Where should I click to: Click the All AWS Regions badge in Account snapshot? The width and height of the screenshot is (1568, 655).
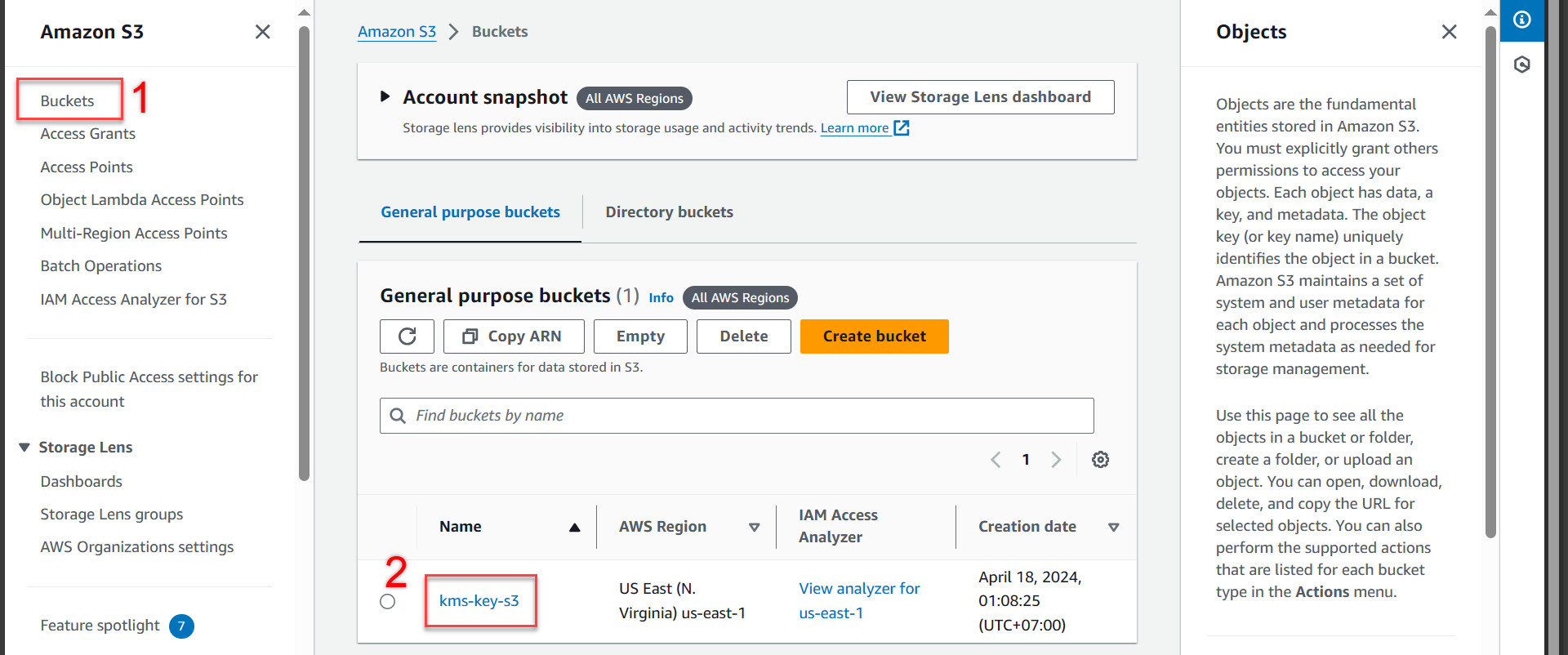[635, 99]
